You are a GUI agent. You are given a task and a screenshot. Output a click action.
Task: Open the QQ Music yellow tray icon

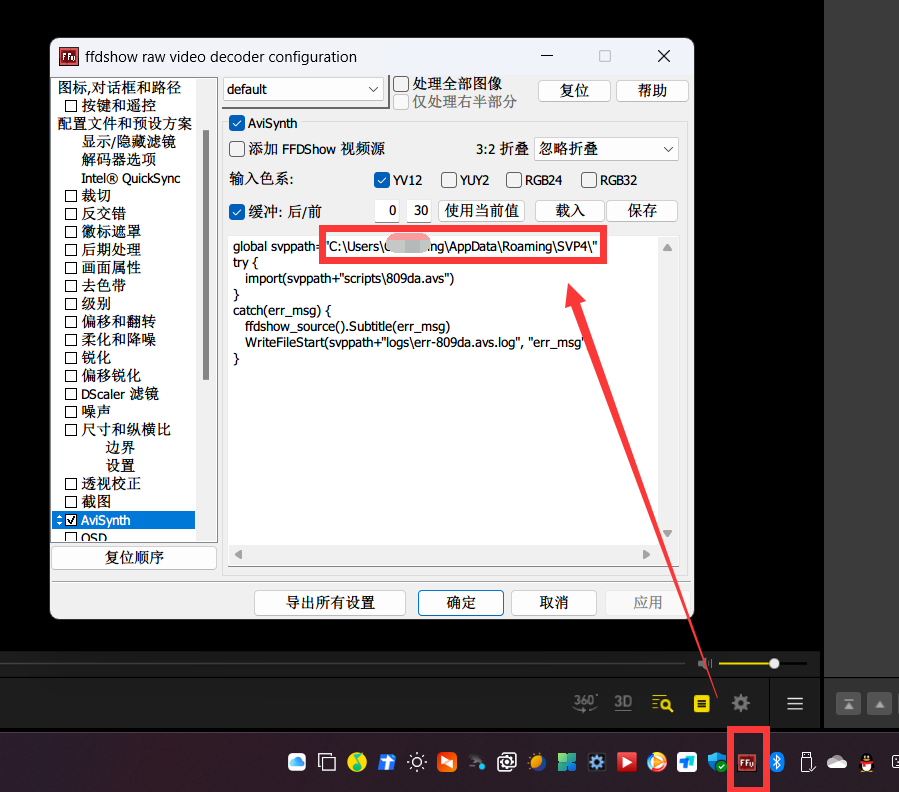pyautogui.click(x=357, y=762)
